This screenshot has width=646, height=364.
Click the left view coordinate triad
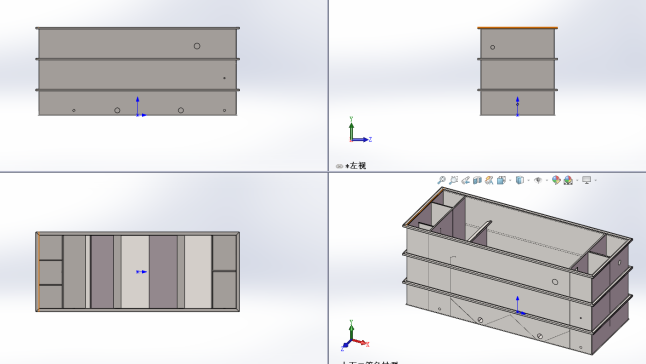[360, 130]
